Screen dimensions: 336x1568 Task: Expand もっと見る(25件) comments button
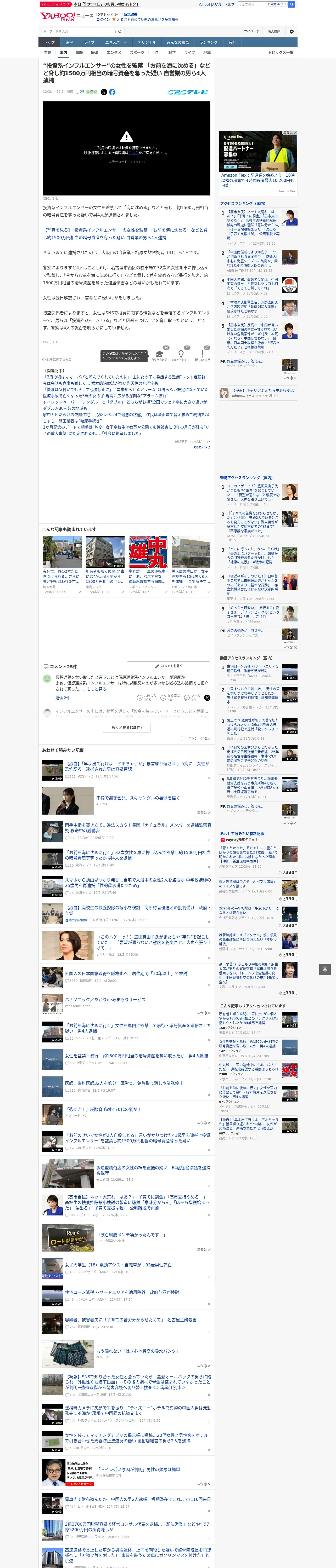tap(127, 727)
